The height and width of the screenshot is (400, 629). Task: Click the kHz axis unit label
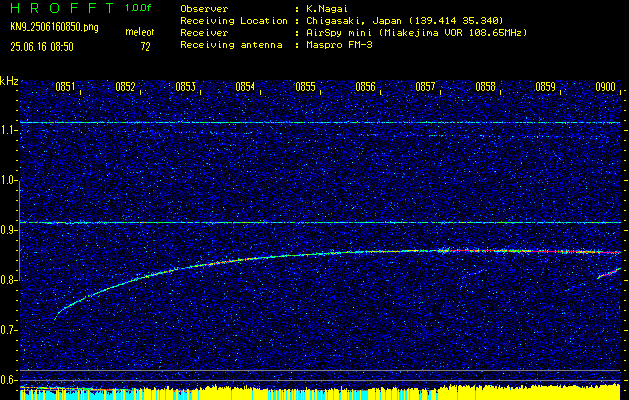[x=9, y=81]
